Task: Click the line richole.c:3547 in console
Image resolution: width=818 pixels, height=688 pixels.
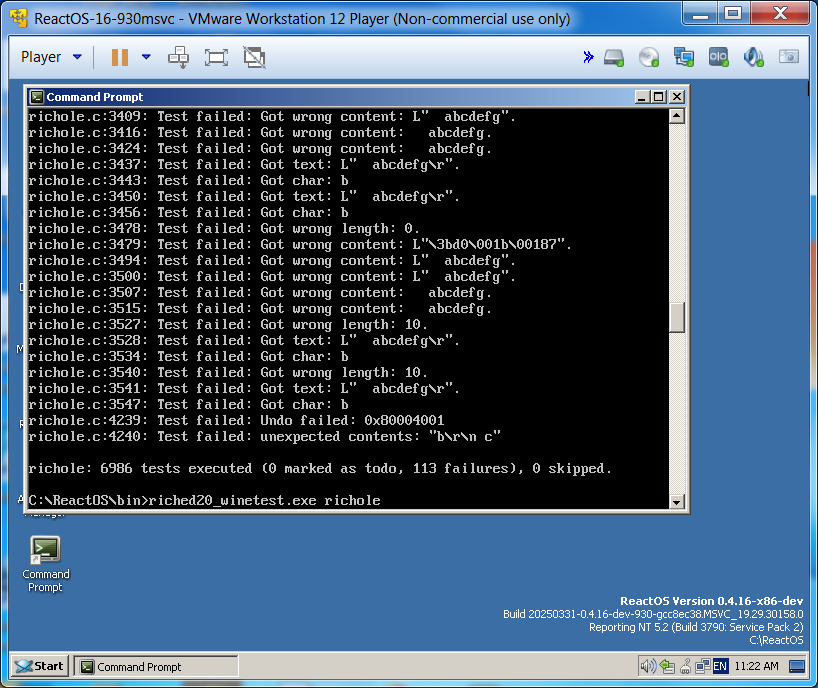Action: [x=188, y=405]
